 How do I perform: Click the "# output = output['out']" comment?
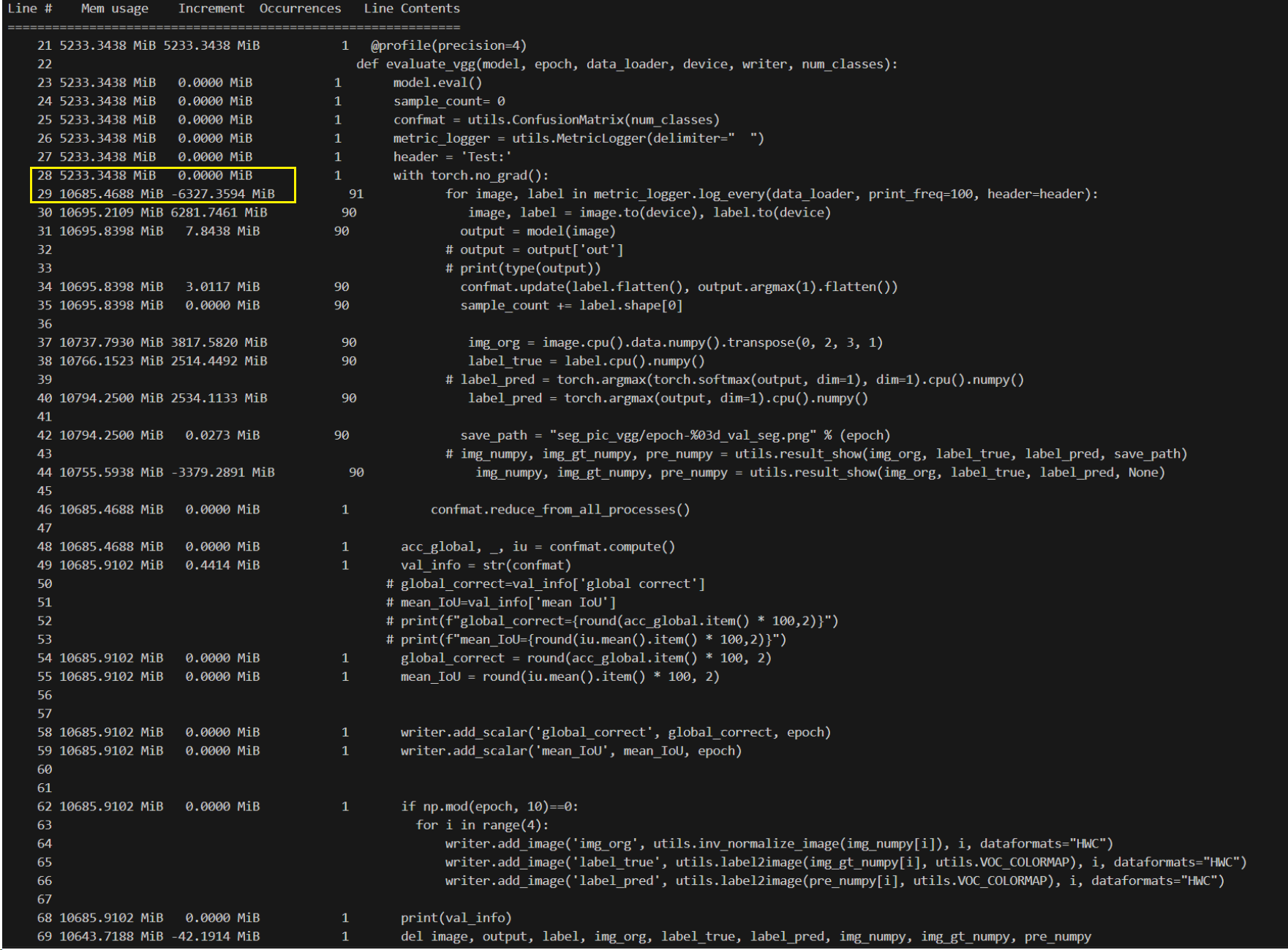[535, 249]
